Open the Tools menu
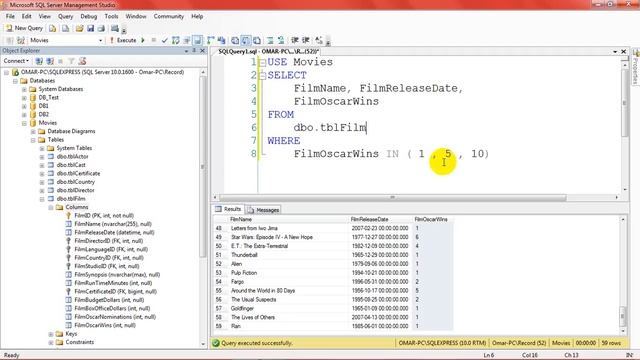This screenshot has width=640, height=360. point(111,16)
